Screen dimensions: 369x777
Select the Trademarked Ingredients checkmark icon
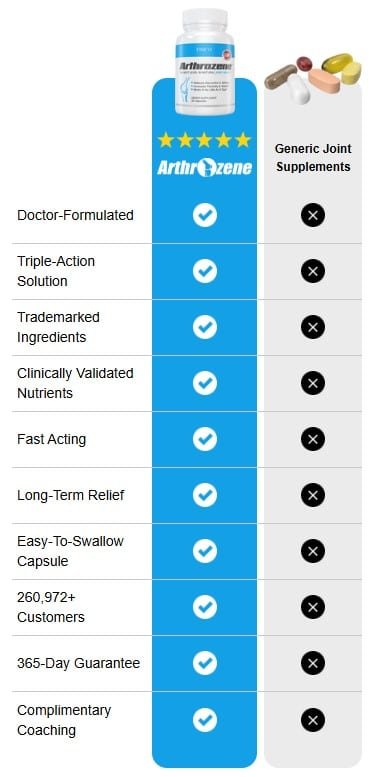tap(205, 327)
